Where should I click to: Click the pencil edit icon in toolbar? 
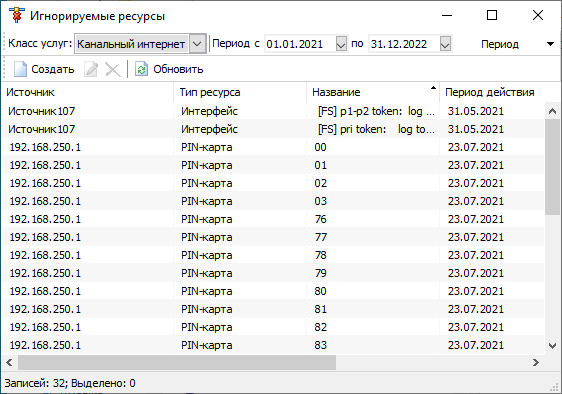pyautogui.click(x=91, y=69)
